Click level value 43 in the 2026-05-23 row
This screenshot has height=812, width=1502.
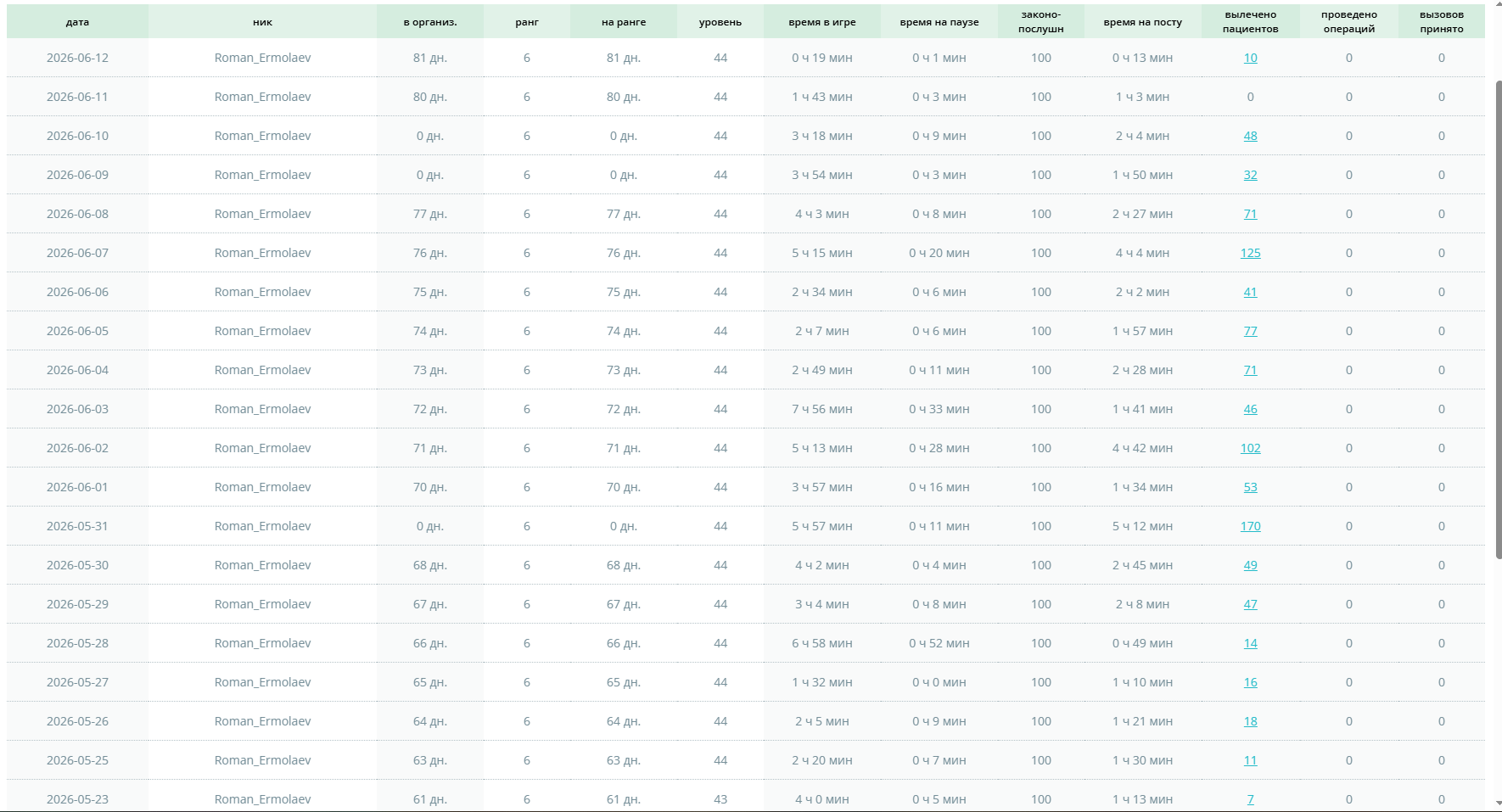720,799
